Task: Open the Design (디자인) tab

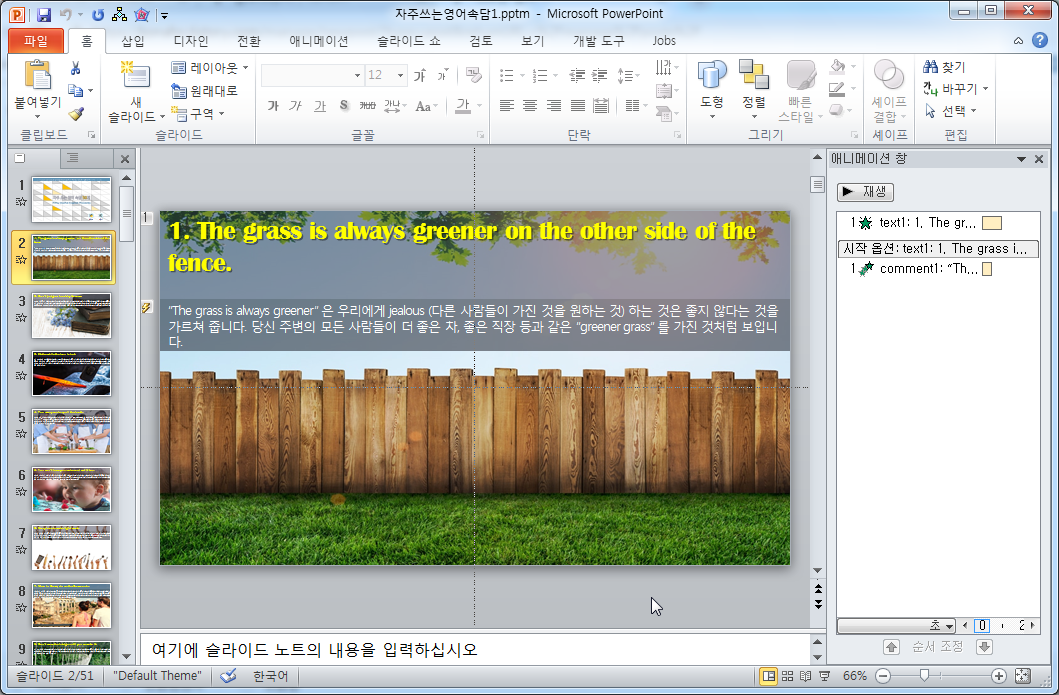Action: [191, 41]
